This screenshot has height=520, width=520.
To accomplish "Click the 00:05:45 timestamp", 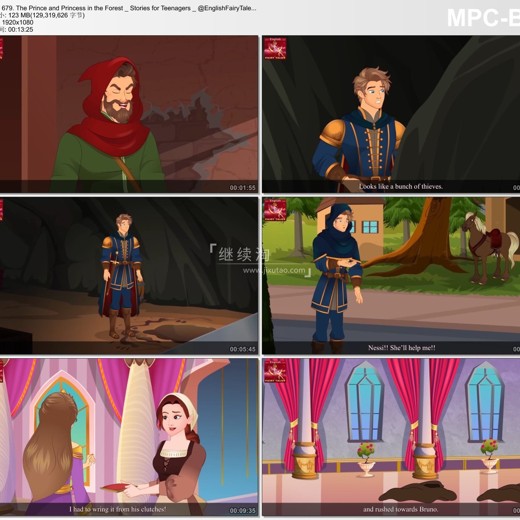I will (242, 349).
